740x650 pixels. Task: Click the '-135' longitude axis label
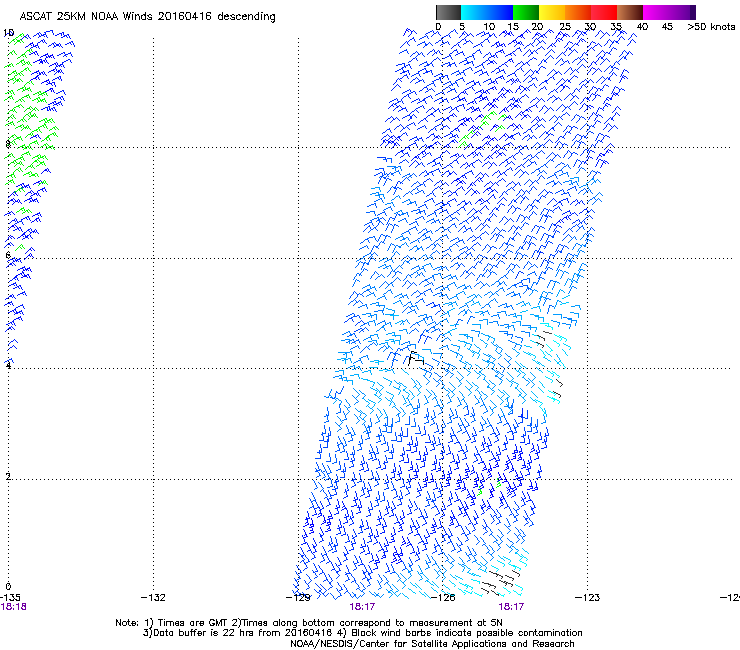(x=10, y=598)
